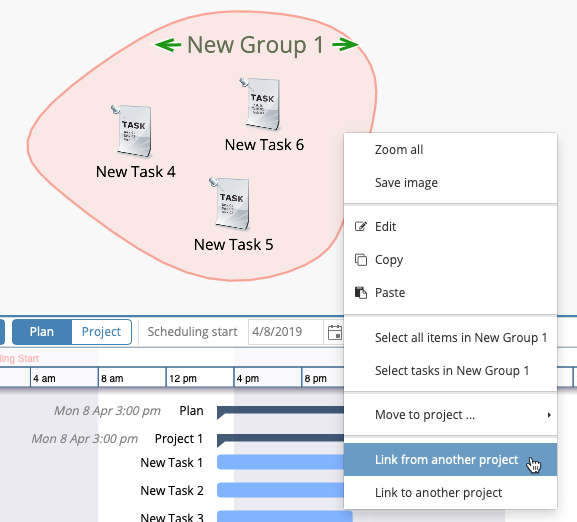Switch to the Plan view toggle
The height and width of the screenshot is (522, 577).
[42, 332]
